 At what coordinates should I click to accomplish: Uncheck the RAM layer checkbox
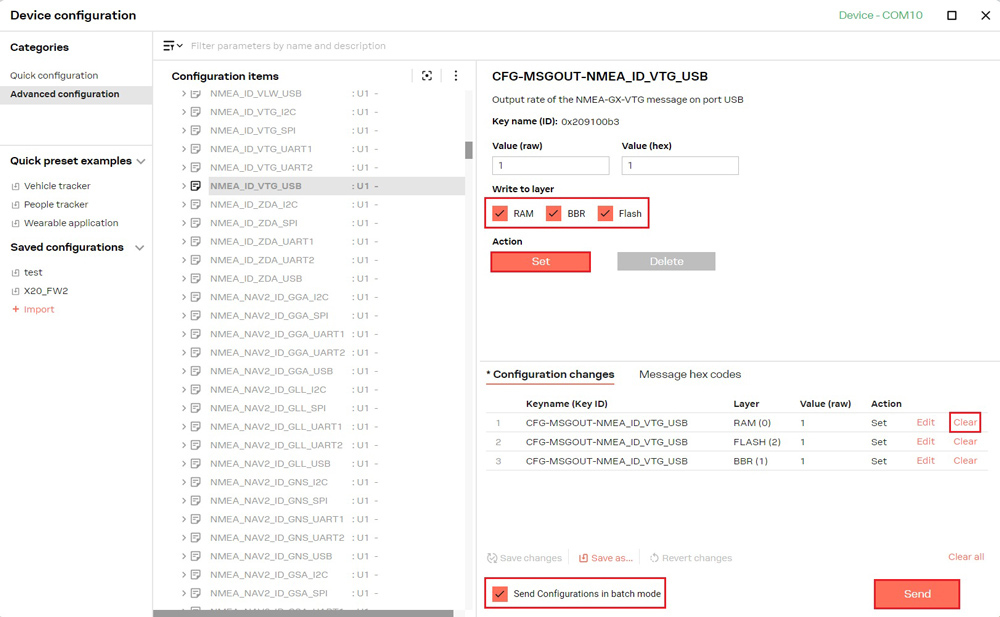pyautogui.click(x=500, y=213)
